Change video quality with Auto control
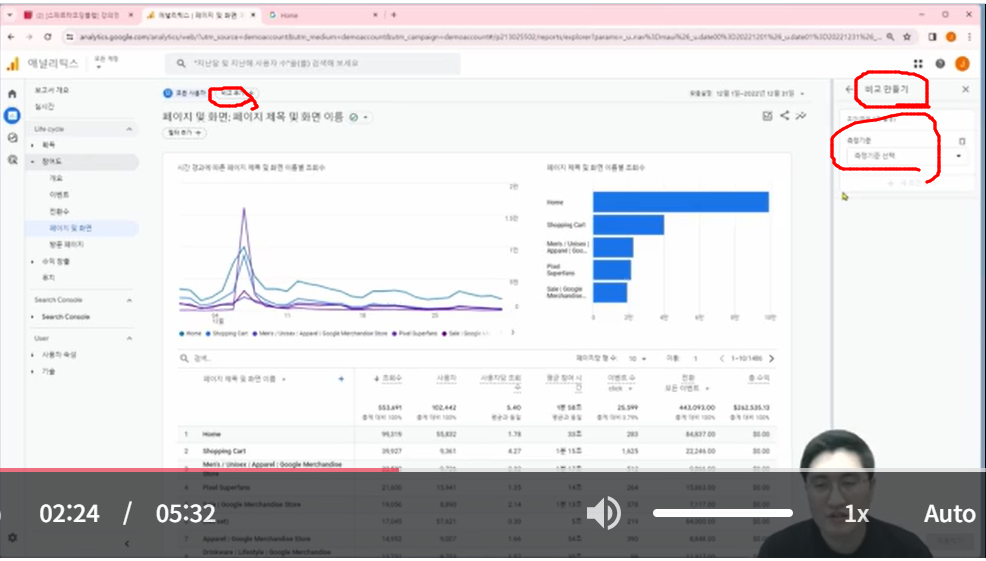The height and width of the screenshot is (561, 986). click(x=949, y=514)
